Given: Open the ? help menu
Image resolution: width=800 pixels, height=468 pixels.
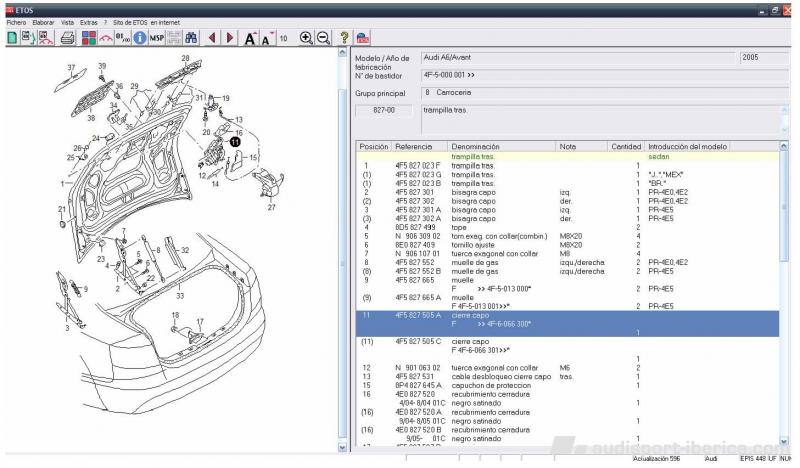Looking at the screenshot, I should tap(106, 22).
